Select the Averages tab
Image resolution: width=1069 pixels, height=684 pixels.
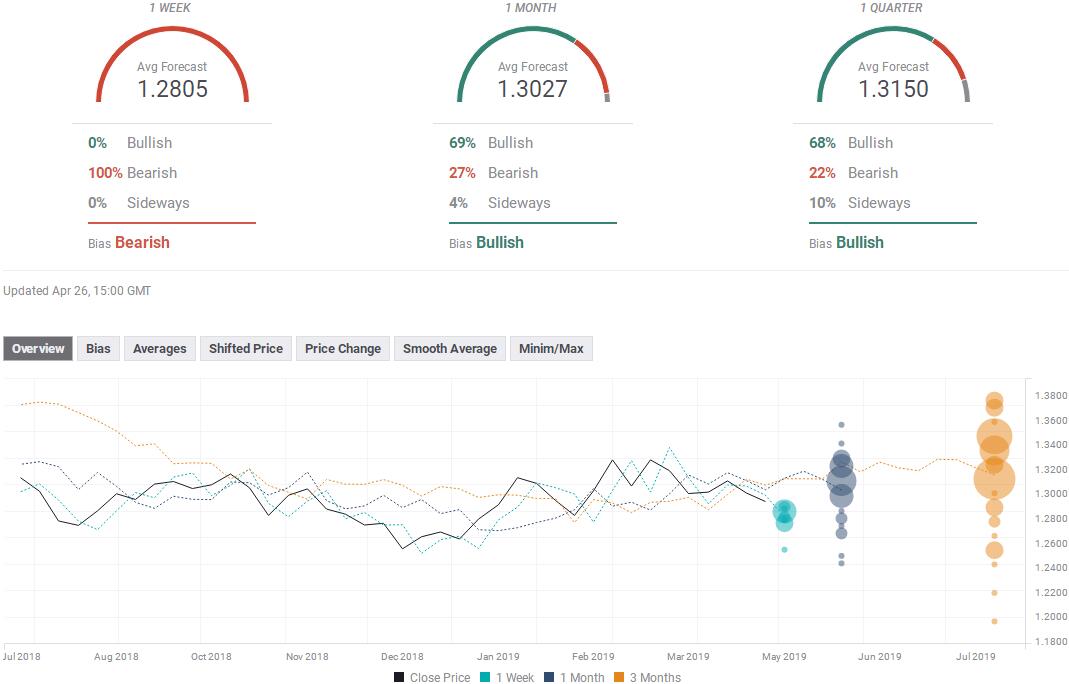(x=160, y=349)
